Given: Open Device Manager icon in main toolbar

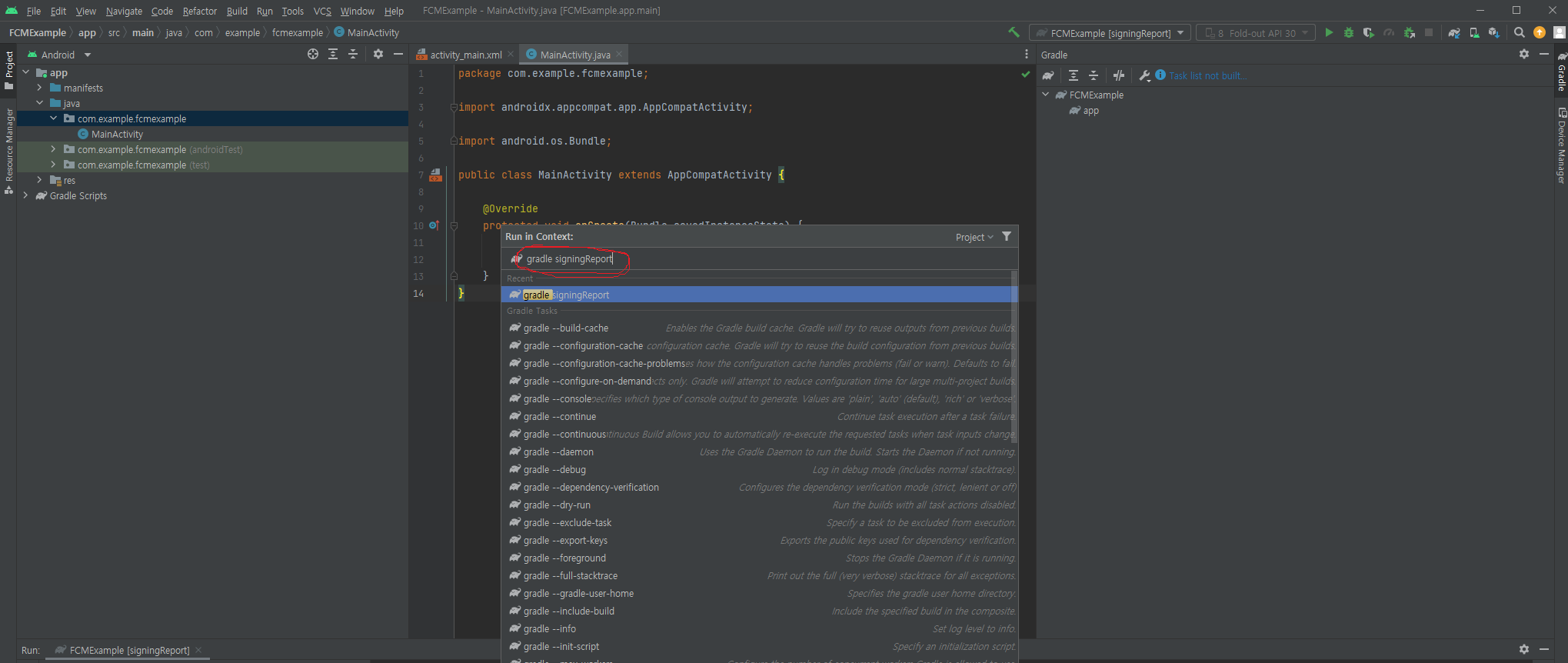Looking at the screenshot, I should tap(1474, 32).
